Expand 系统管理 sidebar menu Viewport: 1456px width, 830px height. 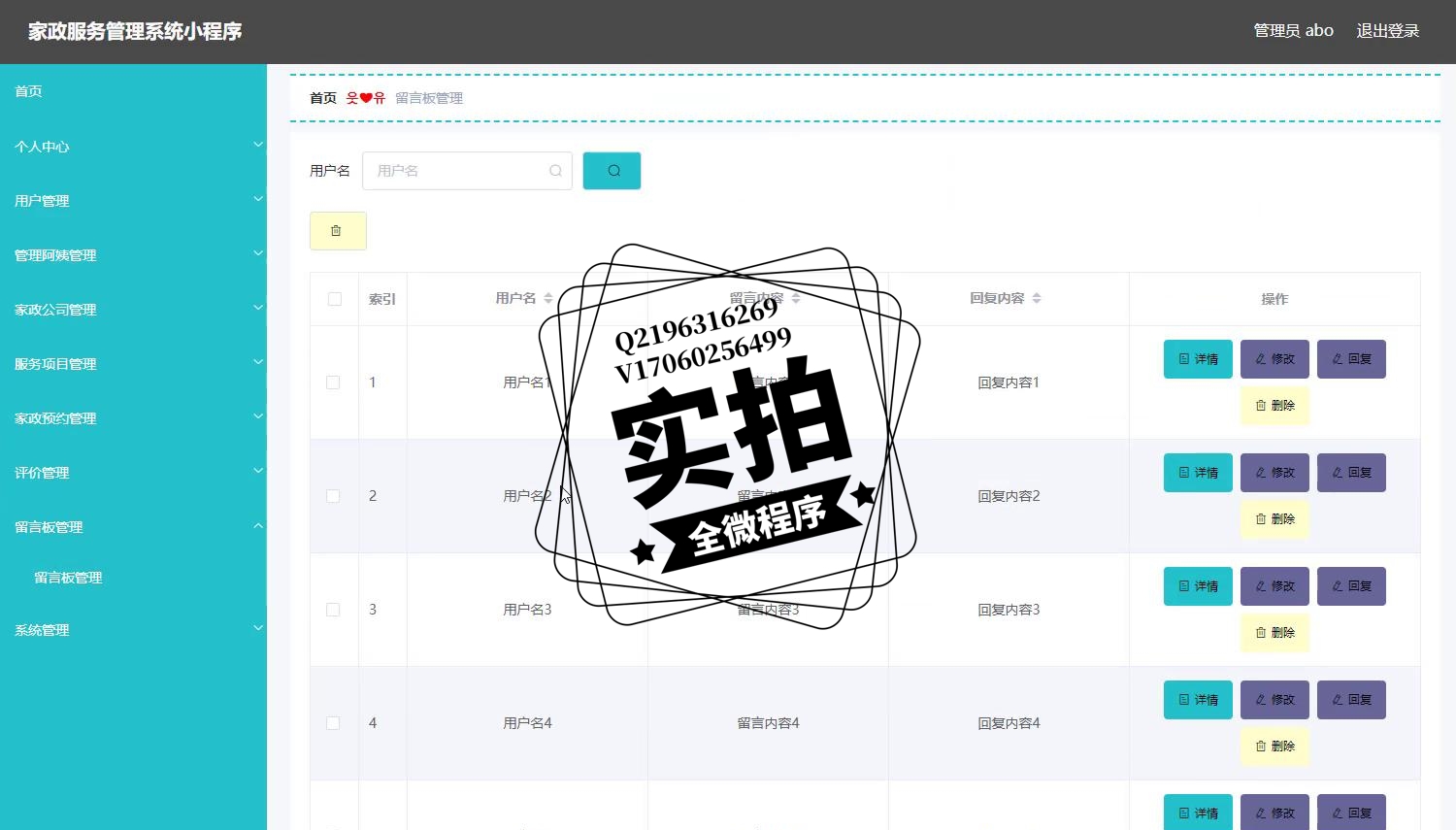click(133, 630)
